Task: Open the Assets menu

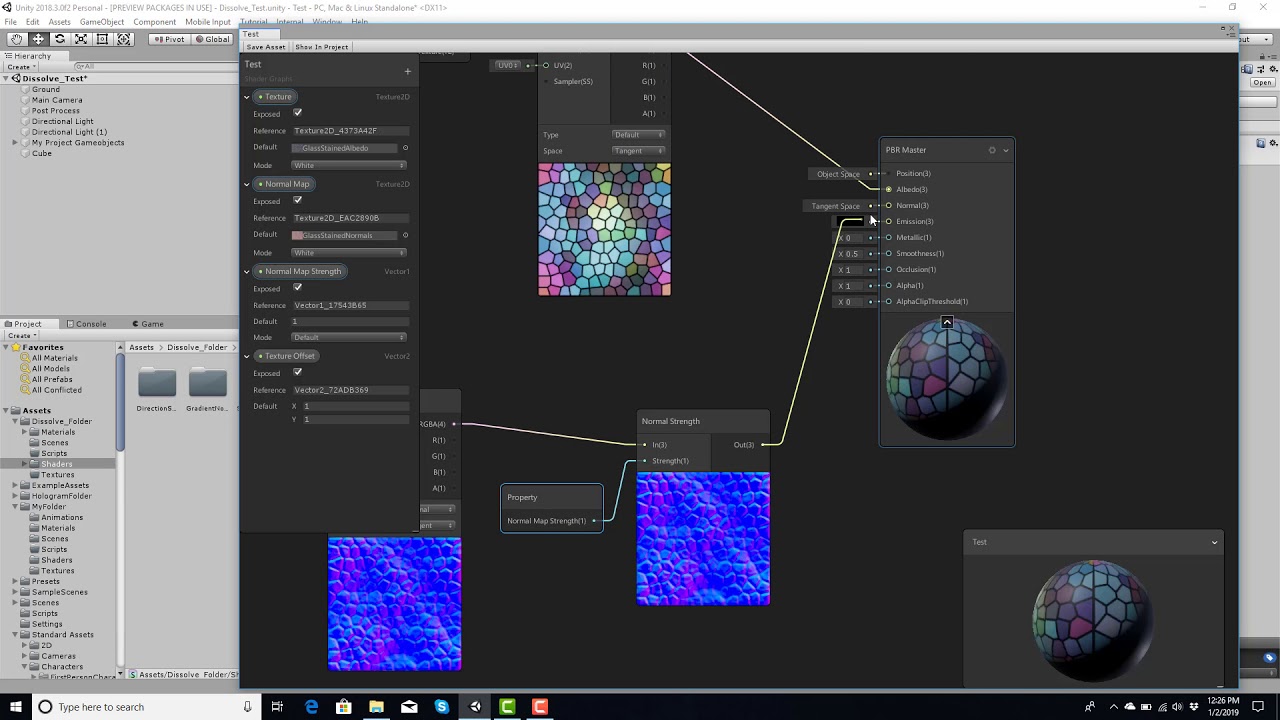Action: coord(59,22)
